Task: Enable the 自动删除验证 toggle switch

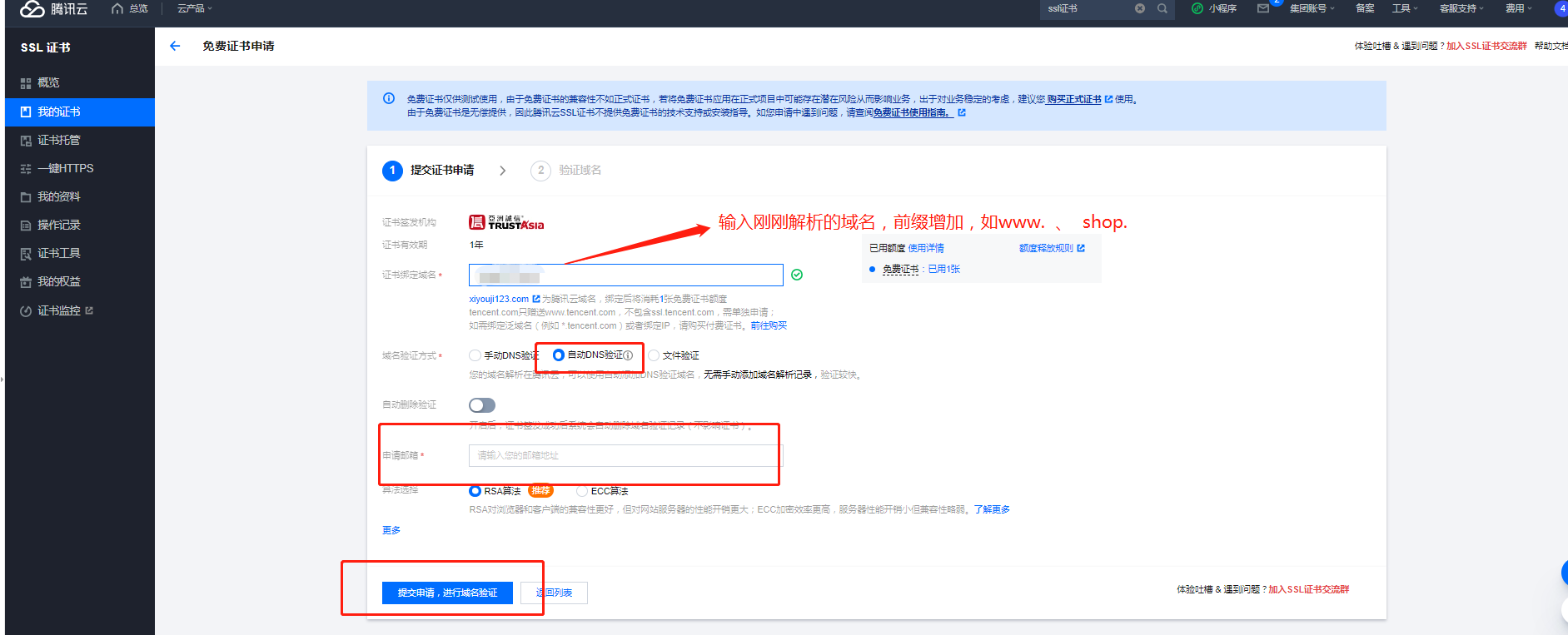Action: coord(482,405)
